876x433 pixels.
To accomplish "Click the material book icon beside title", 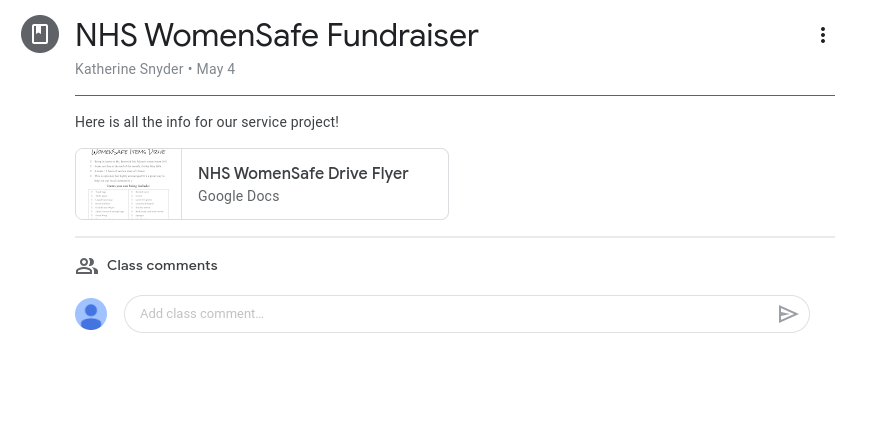I will [40, 35].
